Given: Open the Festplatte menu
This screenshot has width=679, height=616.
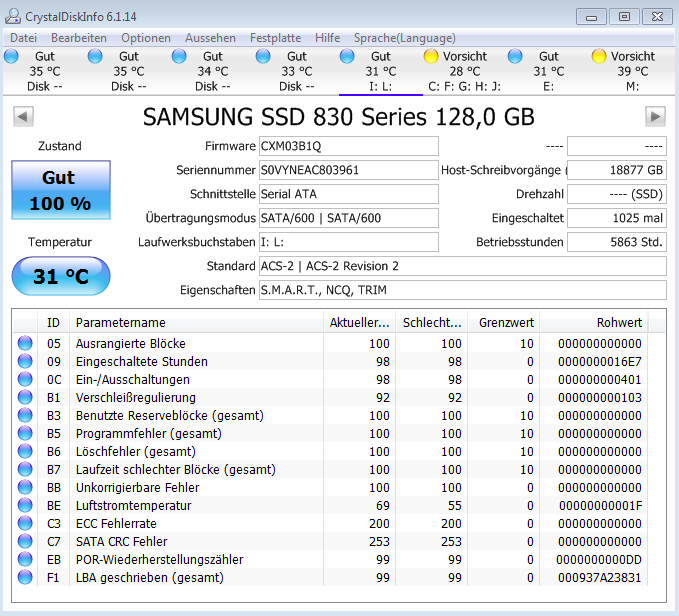Looking at the screenshot, I should pos(275,38).
